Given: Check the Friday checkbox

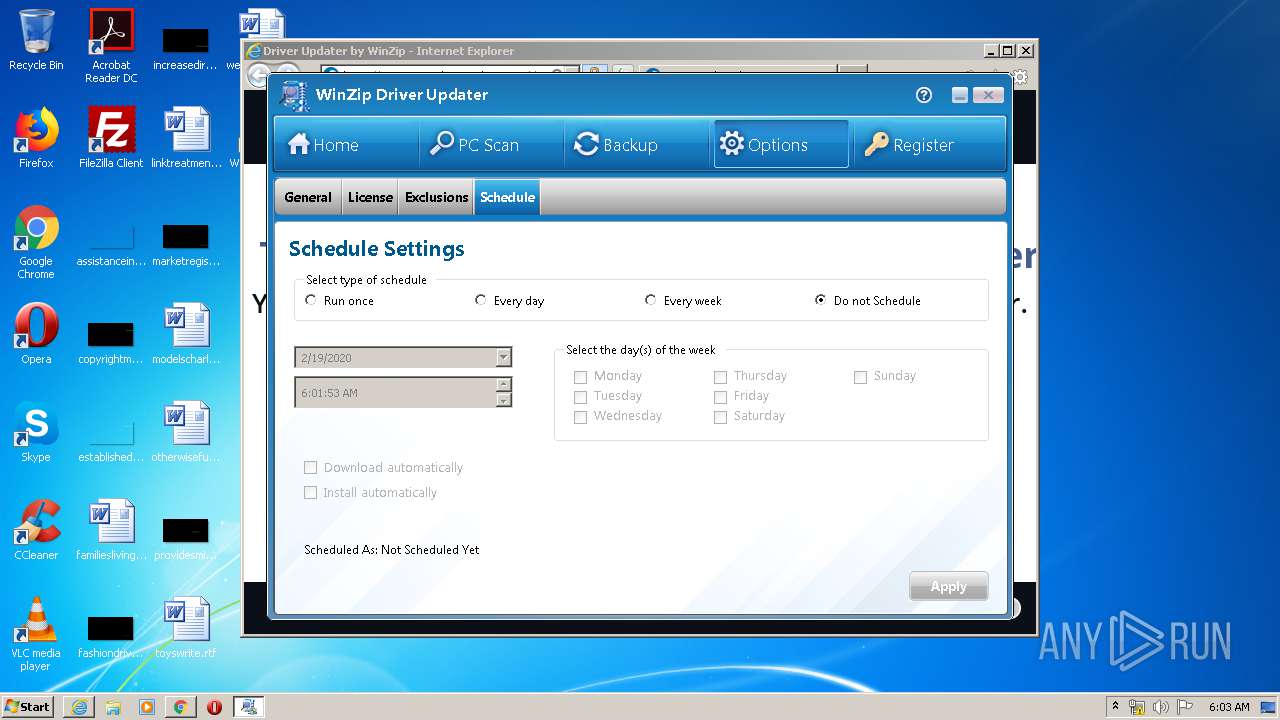Looking at the screenshot, I should [x=720, y=397].
